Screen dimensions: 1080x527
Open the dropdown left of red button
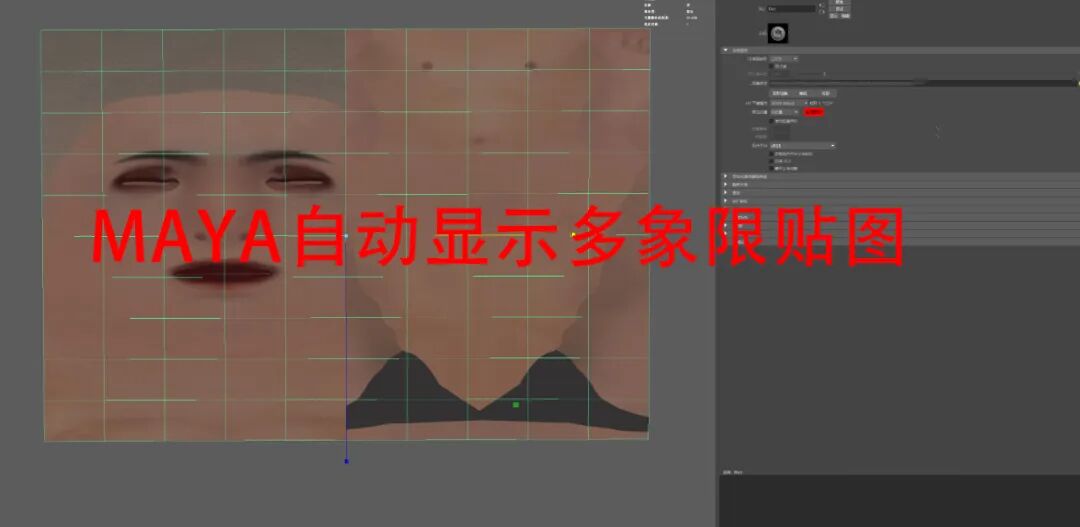[785, 112]
